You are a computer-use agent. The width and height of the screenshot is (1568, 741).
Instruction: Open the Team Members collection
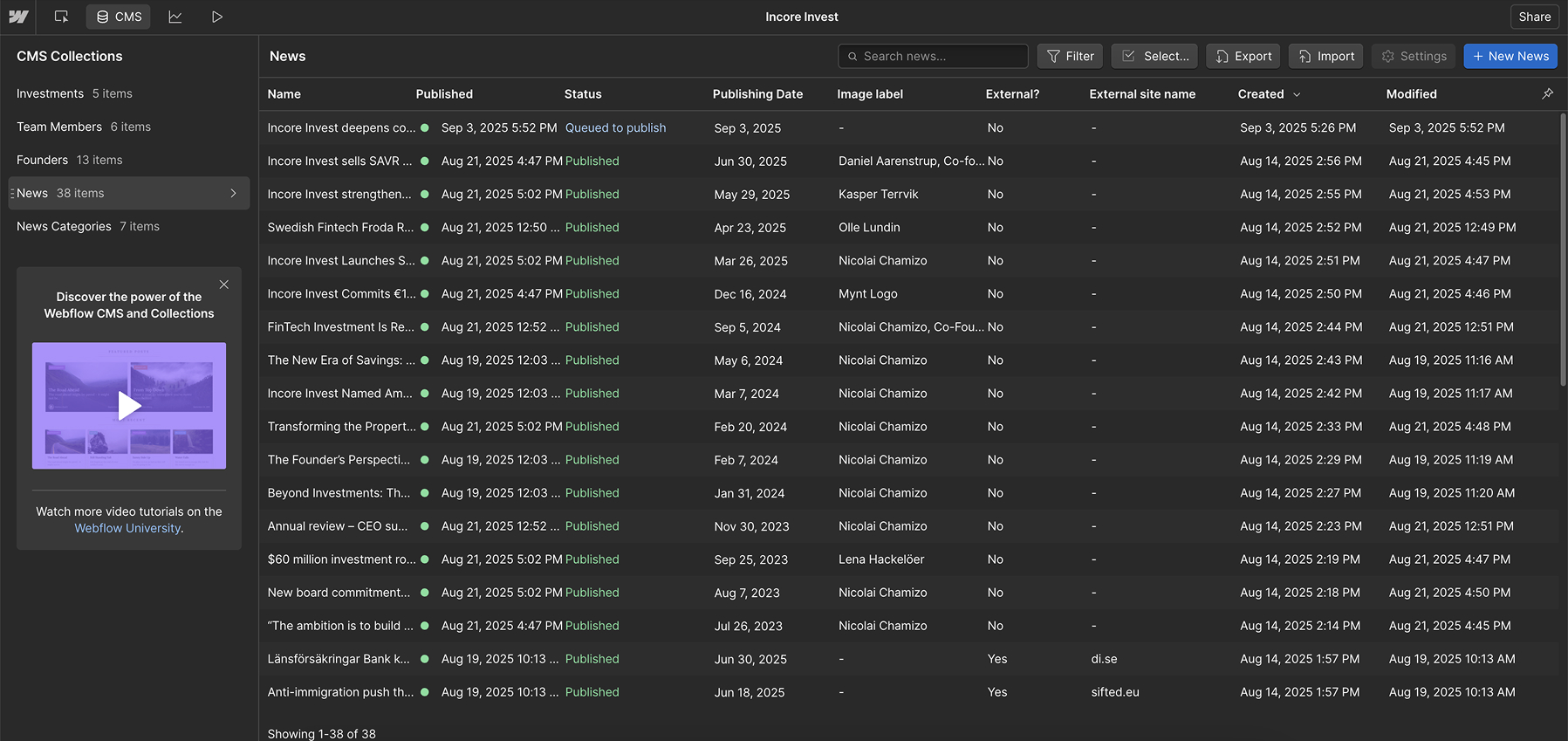(x=129, y=127)
